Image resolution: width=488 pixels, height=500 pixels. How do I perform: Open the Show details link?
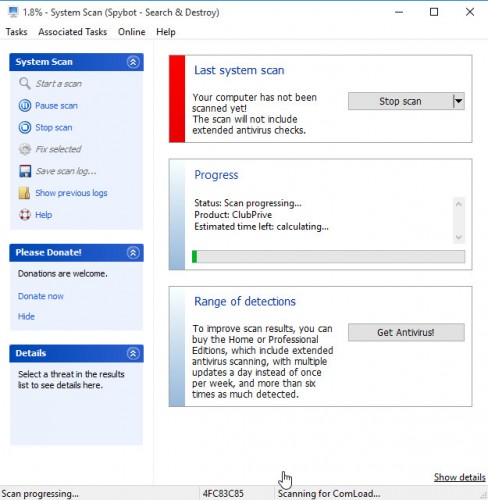[459, 477]
